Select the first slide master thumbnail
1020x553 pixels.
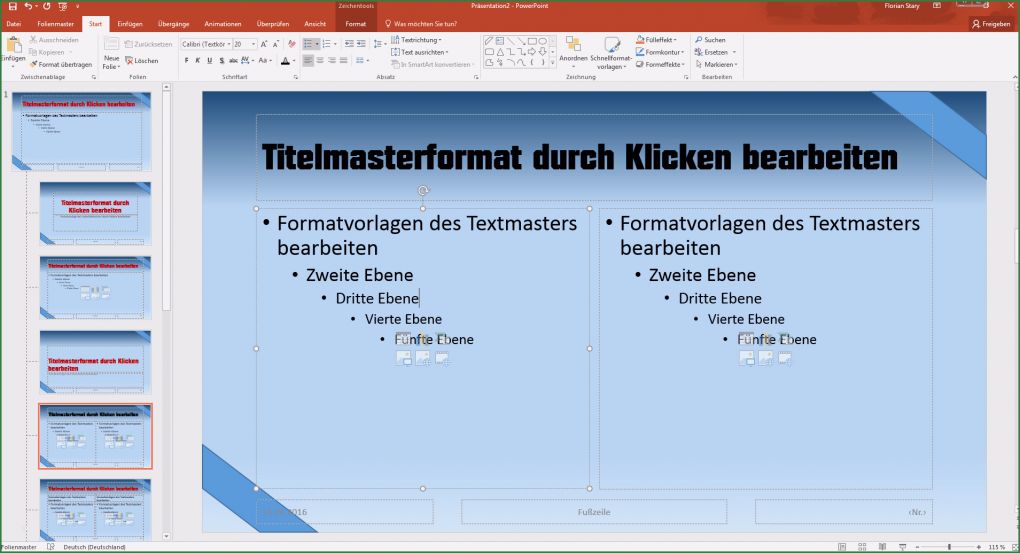pos(82,130)
